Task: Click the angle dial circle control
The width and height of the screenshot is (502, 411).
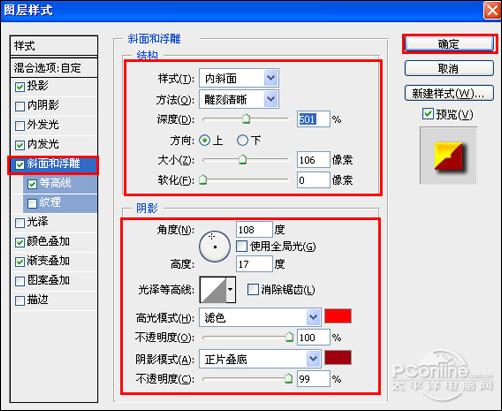Action: tap(215, 247)
